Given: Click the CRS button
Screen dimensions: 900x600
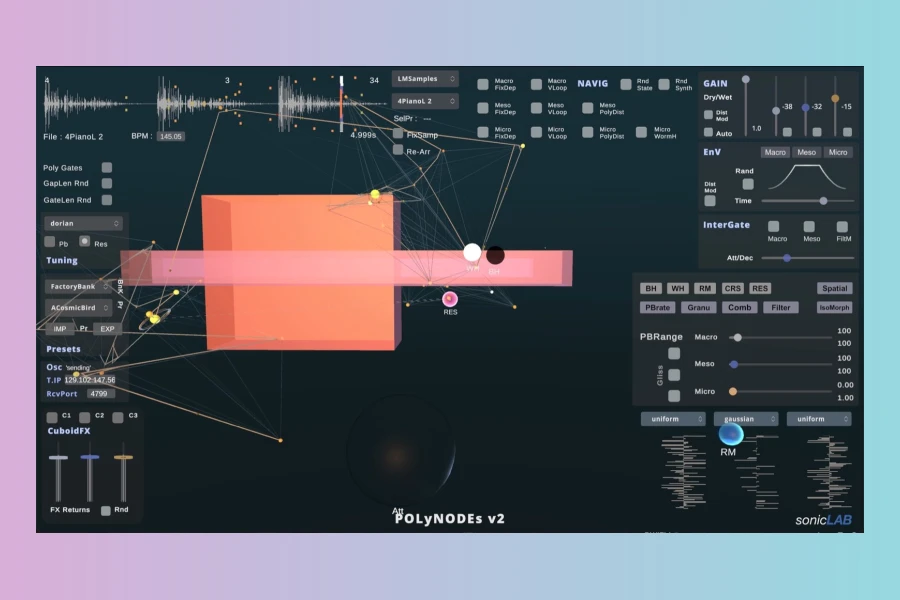Looking at the screenshot, I should click(732, 288).
